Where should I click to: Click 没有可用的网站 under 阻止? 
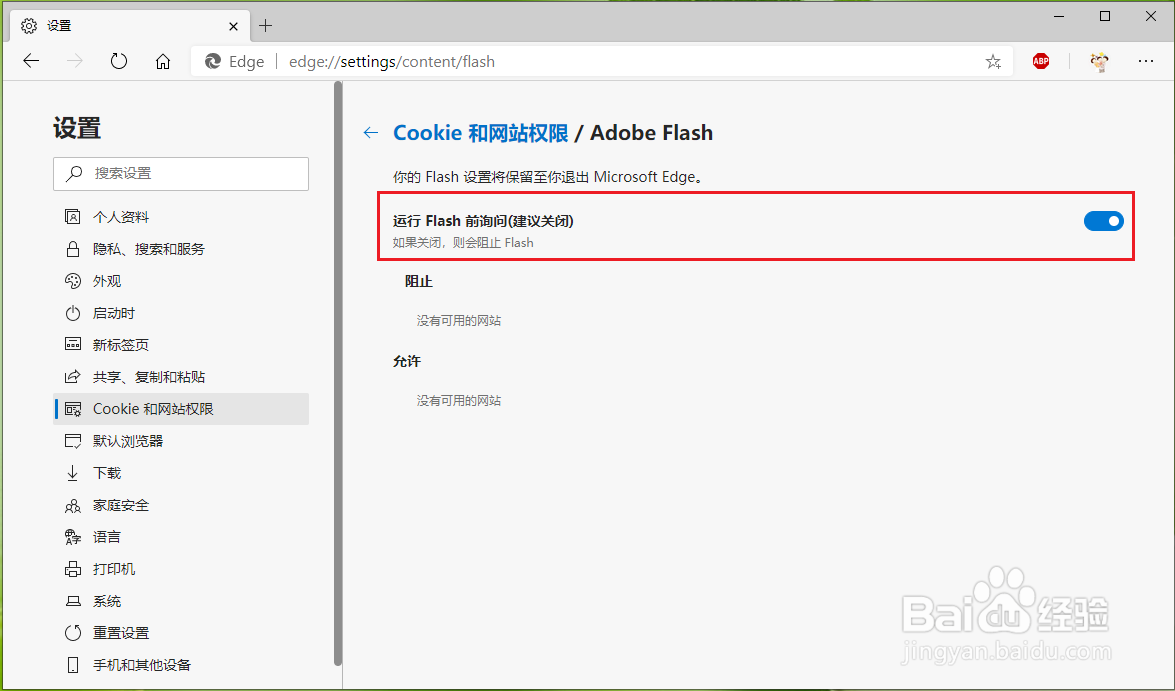[459, 321]
